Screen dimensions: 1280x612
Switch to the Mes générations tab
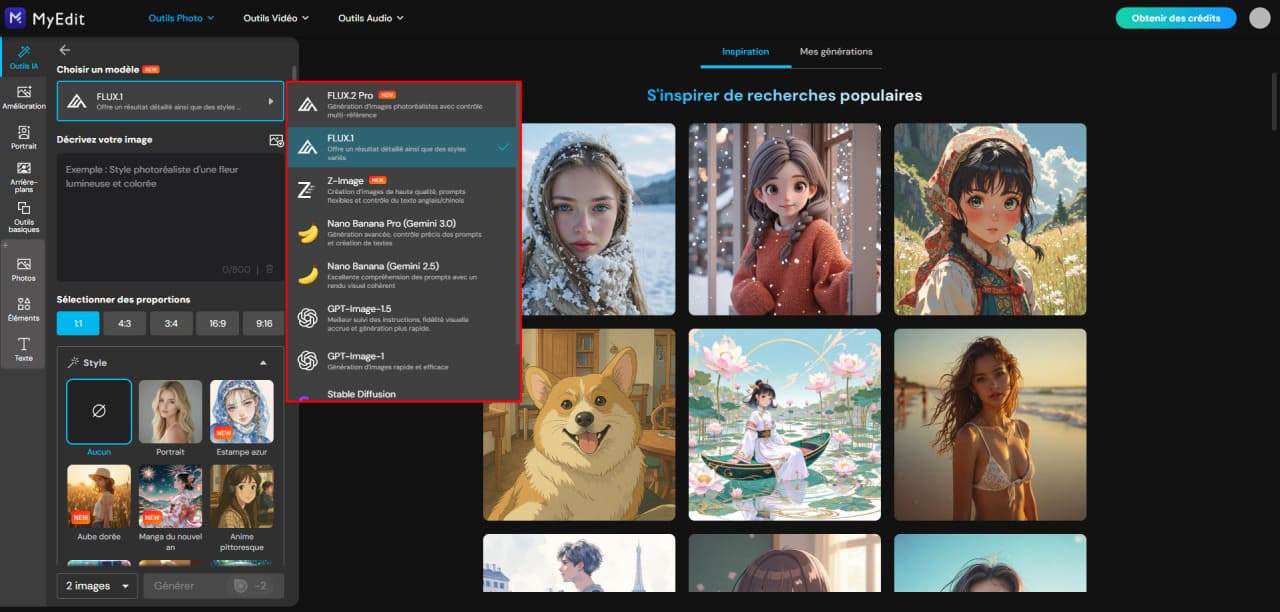coord(836,51)
